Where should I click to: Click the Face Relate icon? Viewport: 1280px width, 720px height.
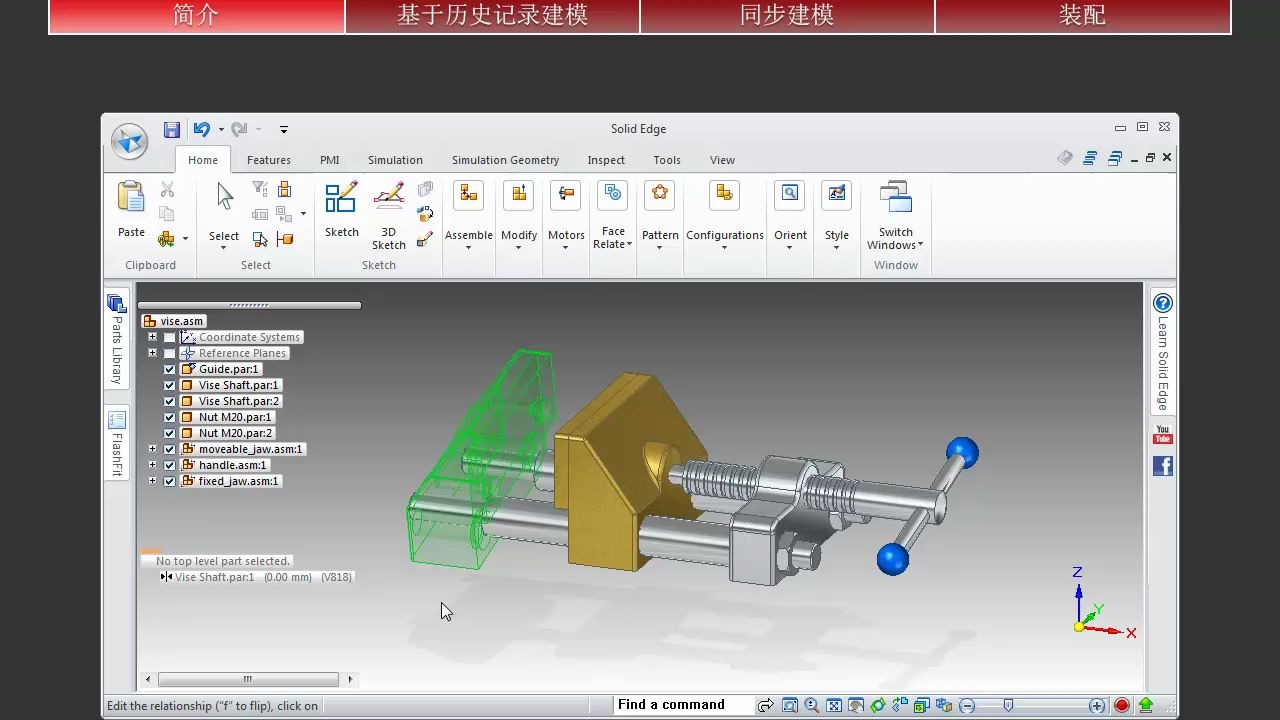click(x=613, y=194)
